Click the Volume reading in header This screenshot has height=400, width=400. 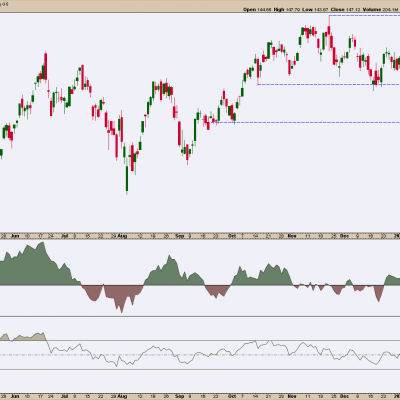[381, 10]
